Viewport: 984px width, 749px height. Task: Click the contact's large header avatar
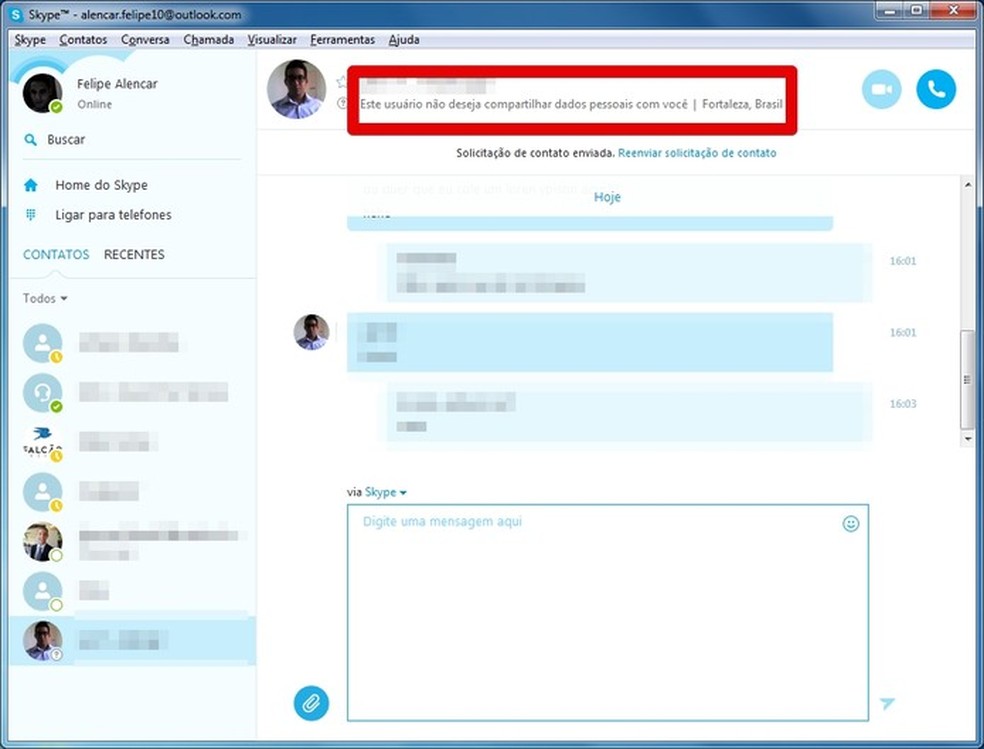[x=296, y=89]
